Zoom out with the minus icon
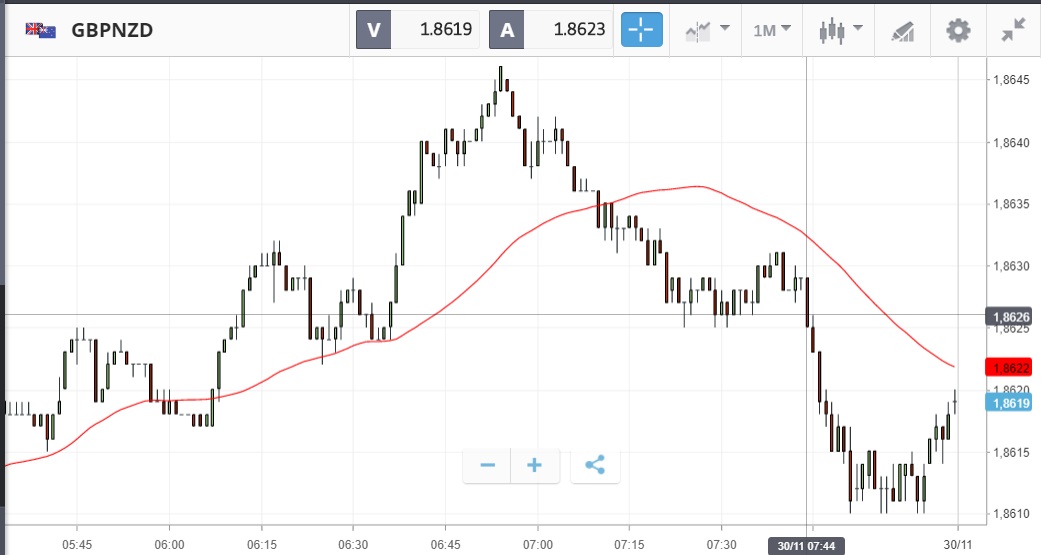The image size is (1041, 555). click(488, 465)
